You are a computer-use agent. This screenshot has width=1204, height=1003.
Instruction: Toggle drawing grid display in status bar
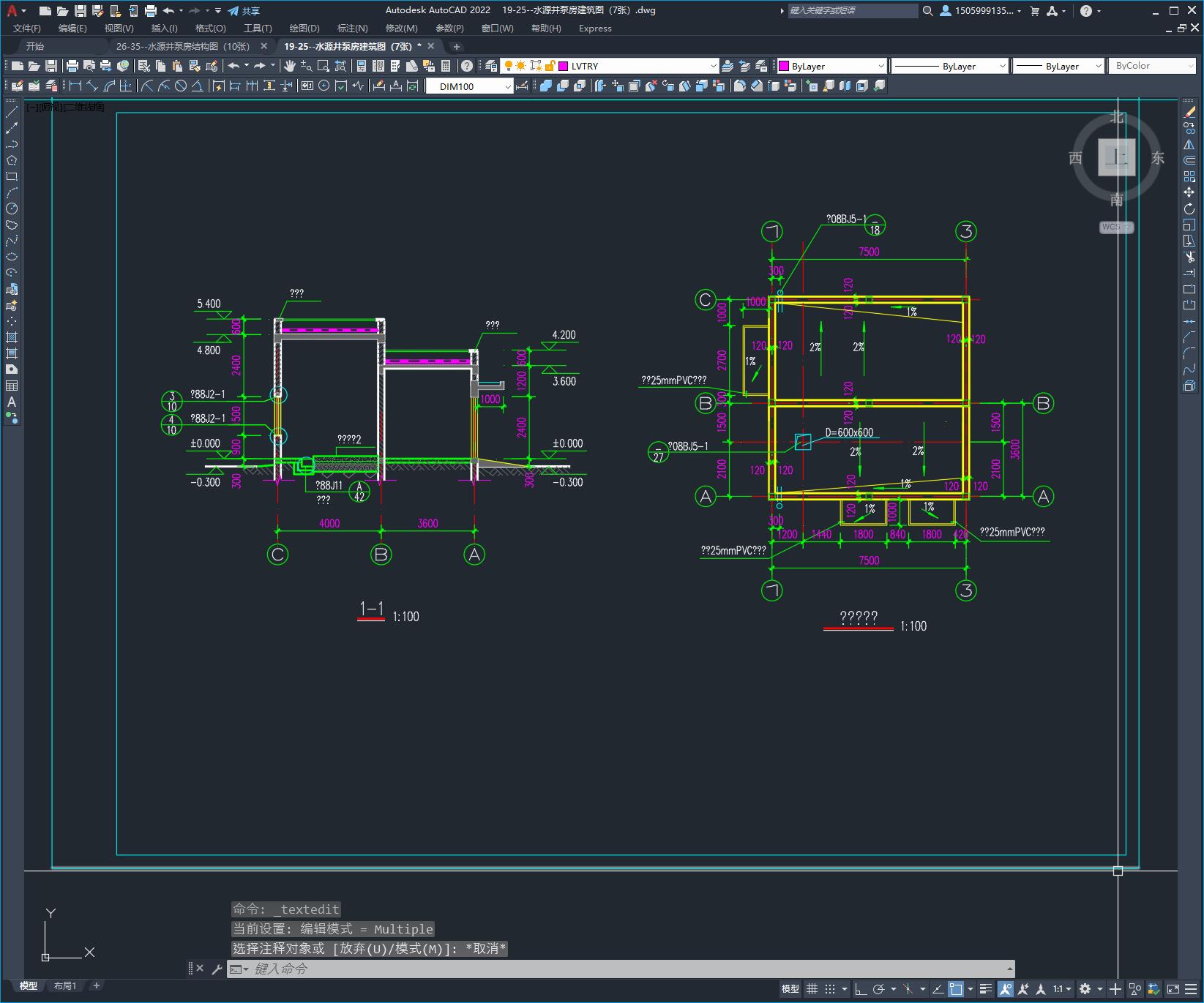point(812,989)
